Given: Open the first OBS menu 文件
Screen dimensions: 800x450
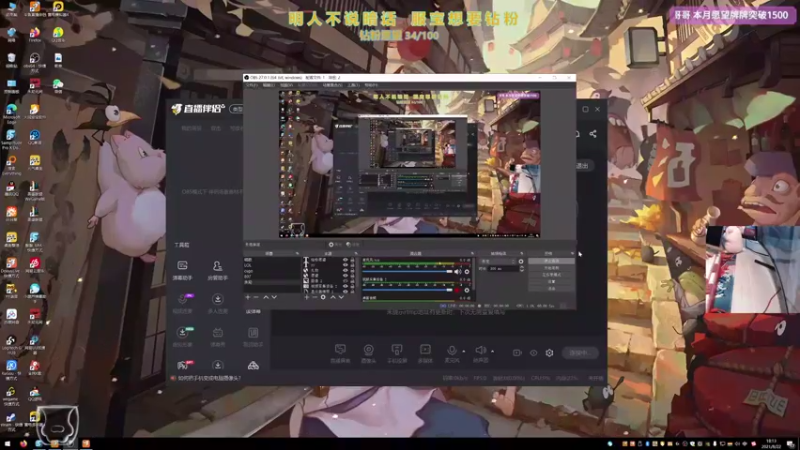Looking at the screenshot, I should coord(252,85).
